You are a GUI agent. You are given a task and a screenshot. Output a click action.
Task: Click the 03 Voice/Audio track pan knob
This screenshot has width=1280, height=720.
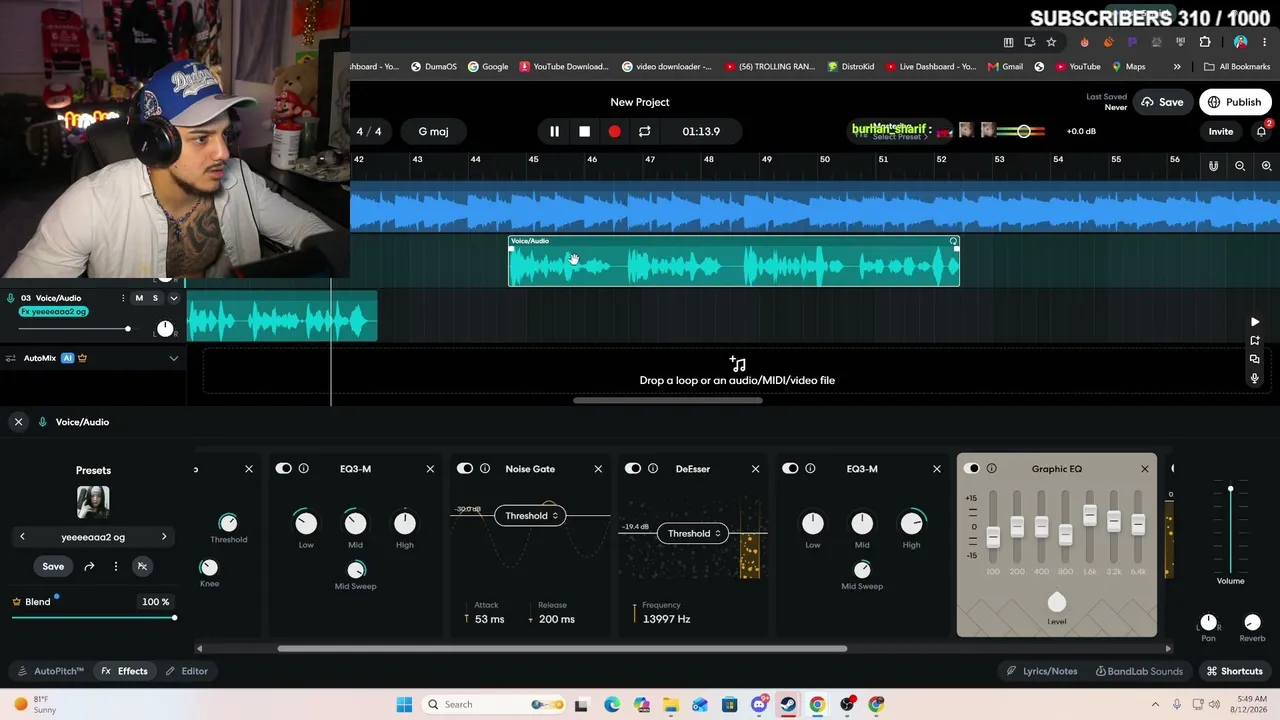(165, 328)
